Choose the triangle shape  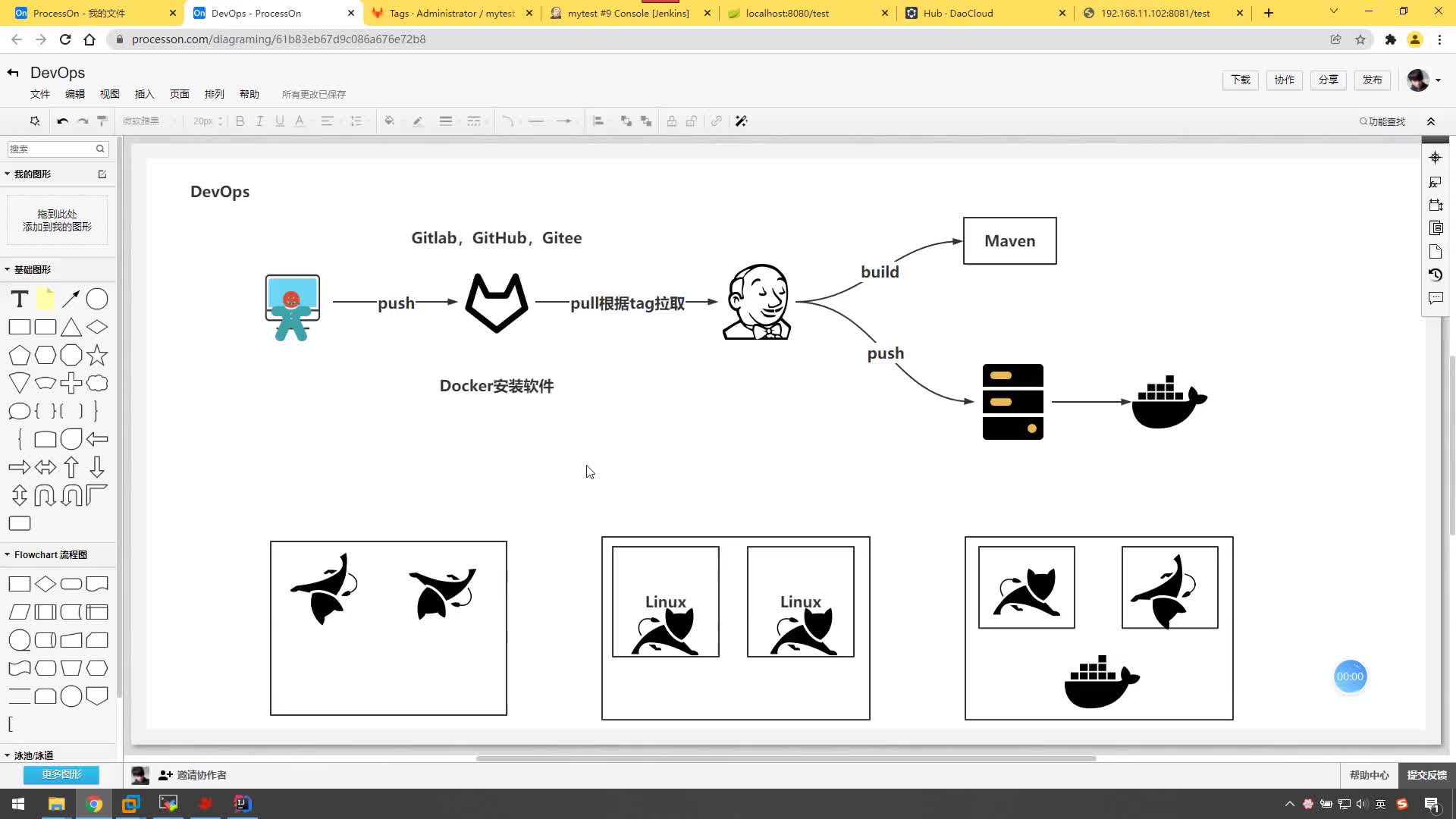click(x=71, y=328)
